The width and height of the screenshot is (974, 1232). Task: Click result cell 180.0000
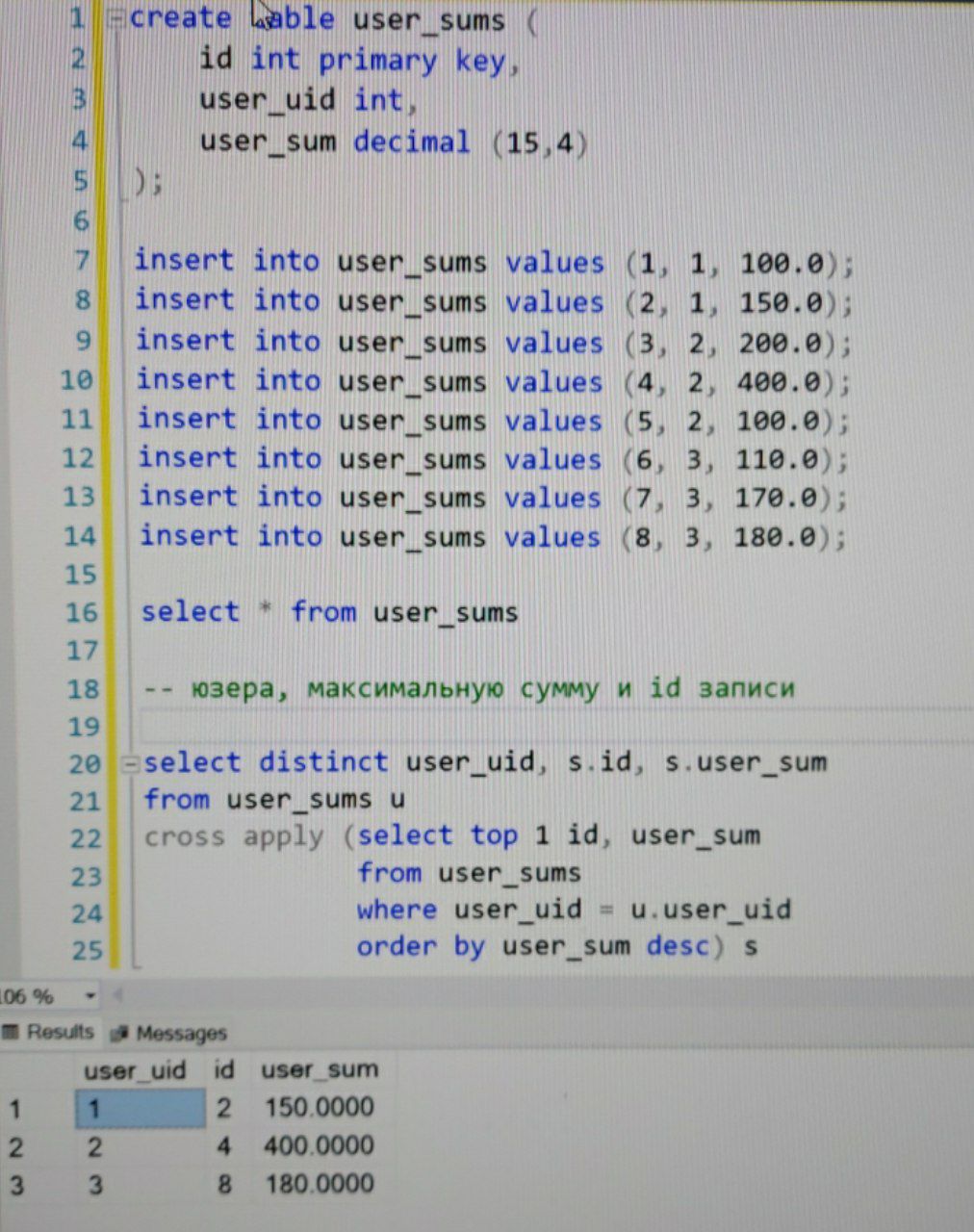click(x=320, y=1184)
